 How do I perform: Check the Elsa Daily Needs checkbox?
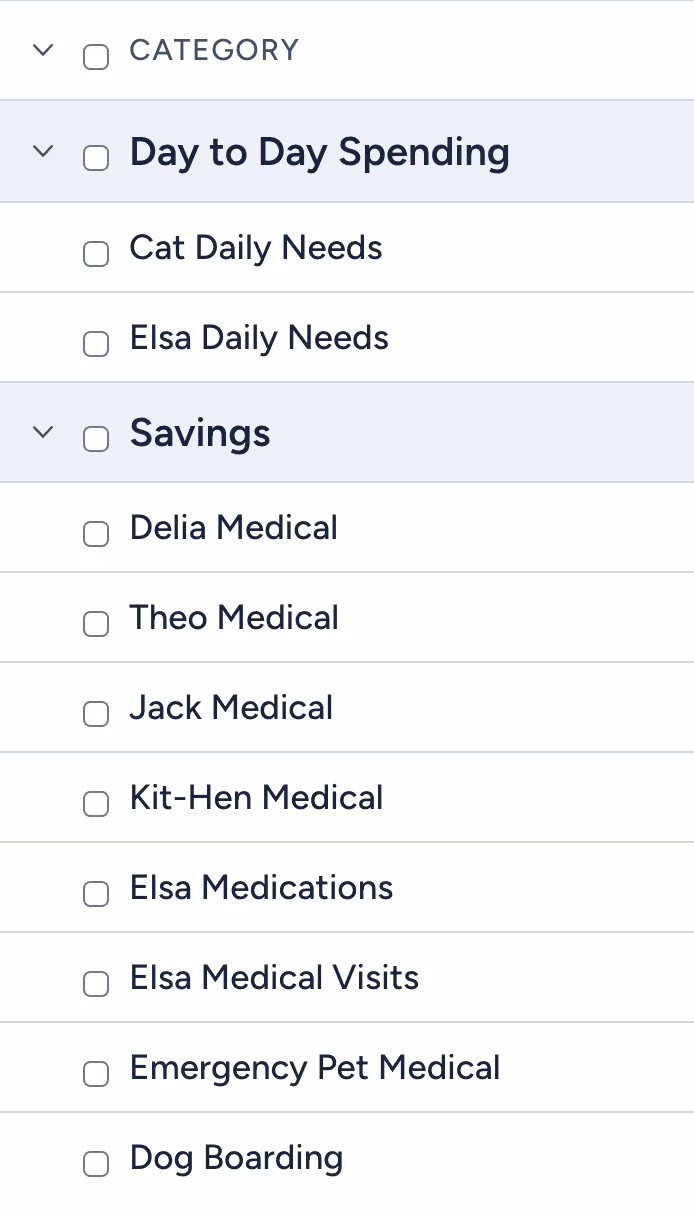pyautogui.click(x=96, y=344)
